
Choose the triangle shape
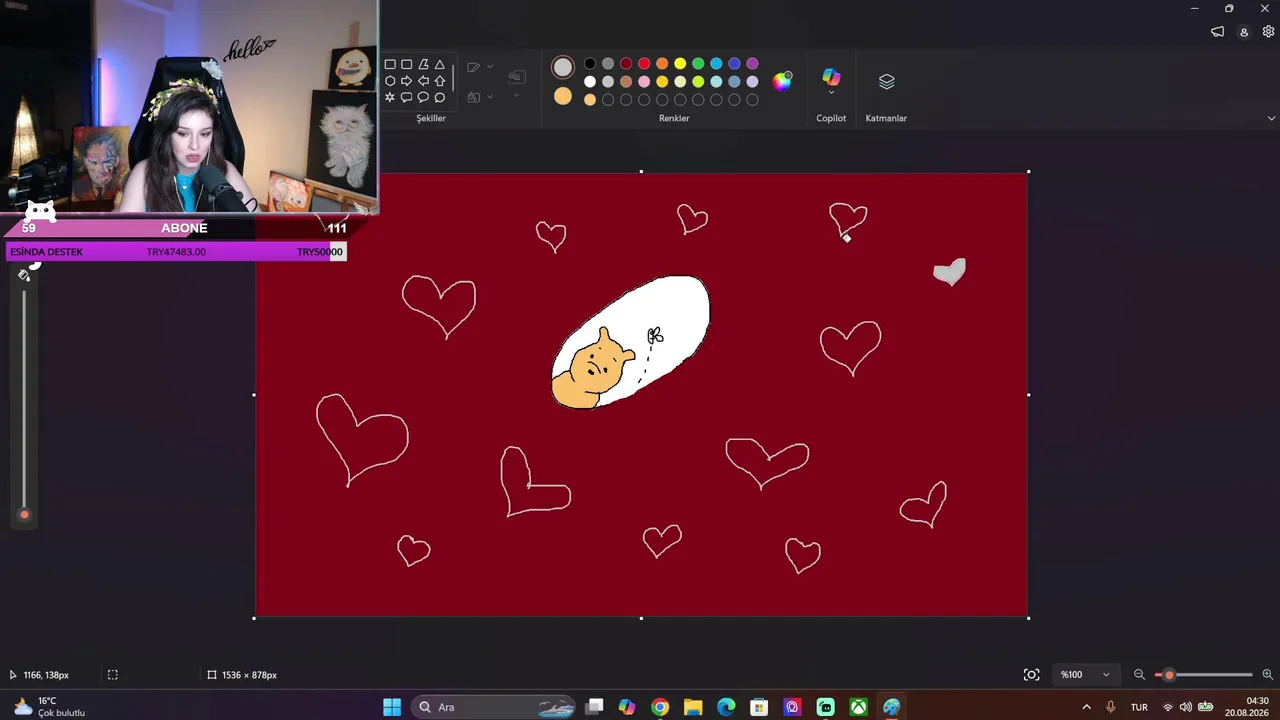pyautogui.click(x=439, y=64)
